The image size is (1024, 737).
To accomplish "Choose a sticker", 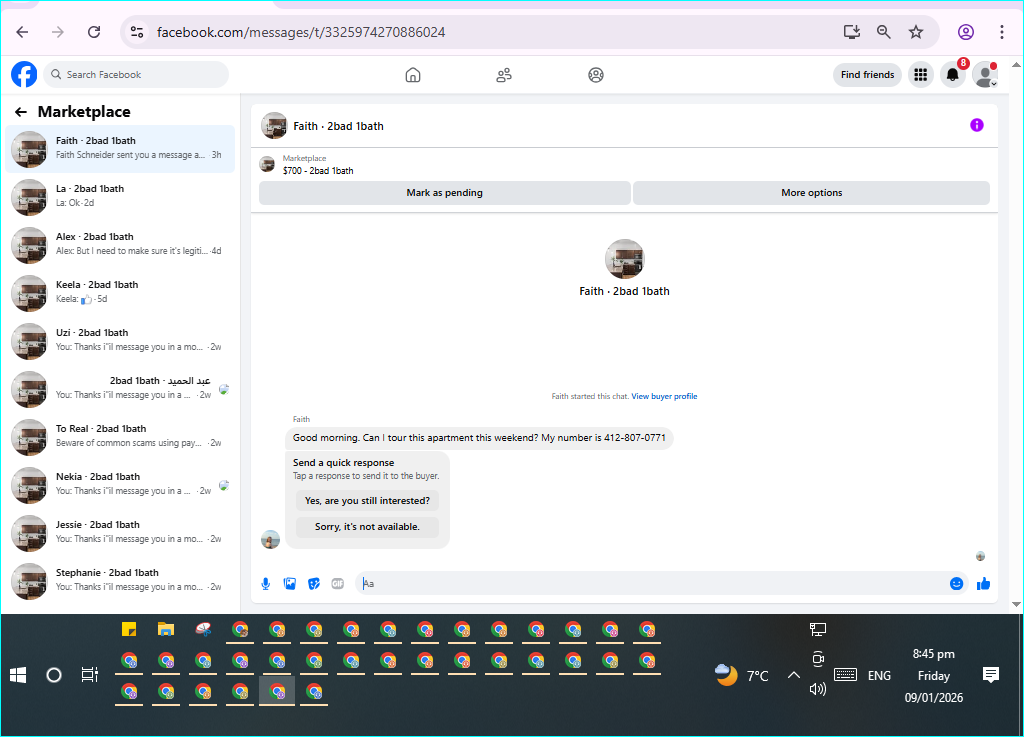I will 314,584.
